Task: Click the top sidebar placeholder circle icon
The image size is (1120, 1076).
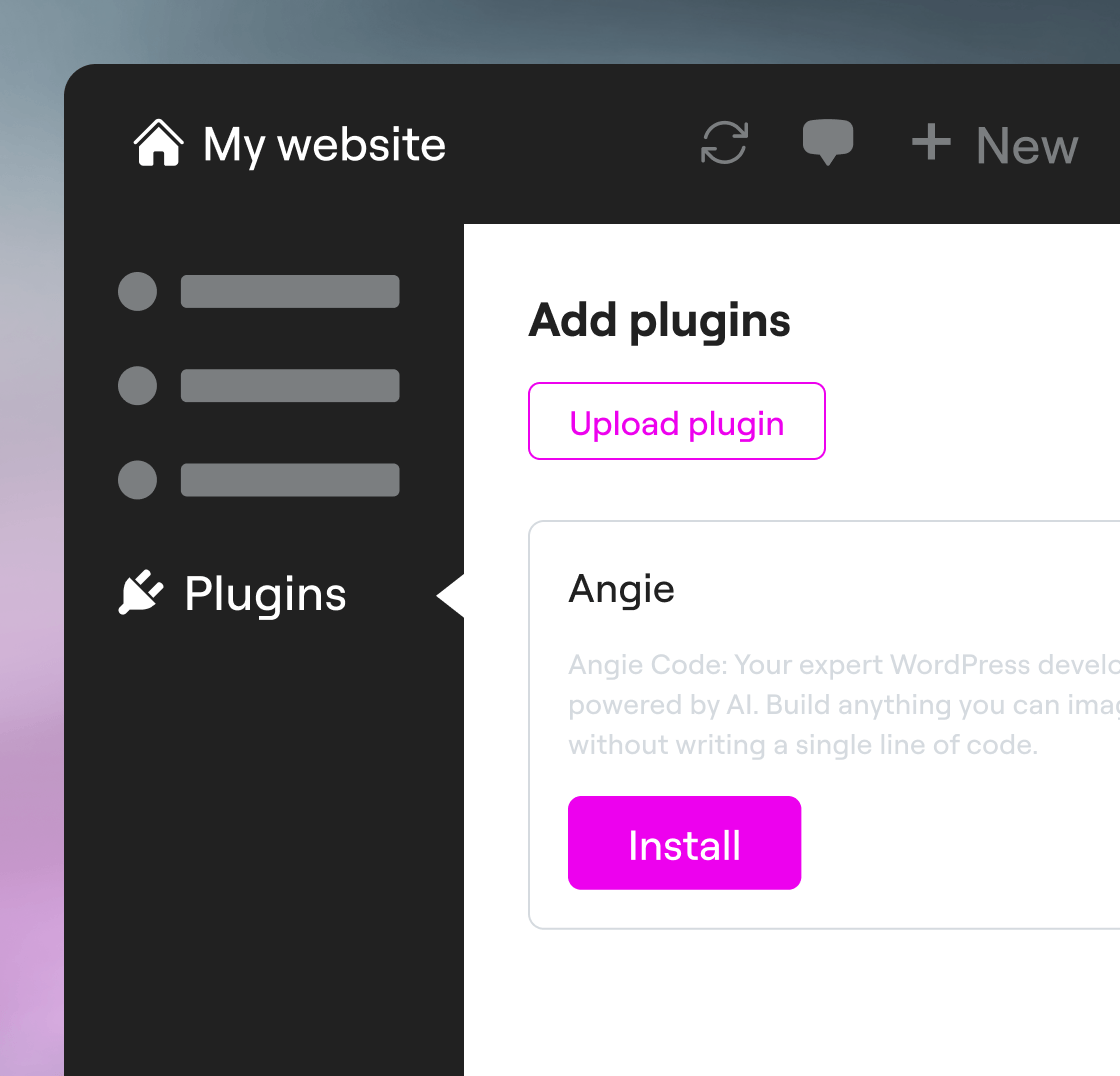Action: (x=138, y=291)
